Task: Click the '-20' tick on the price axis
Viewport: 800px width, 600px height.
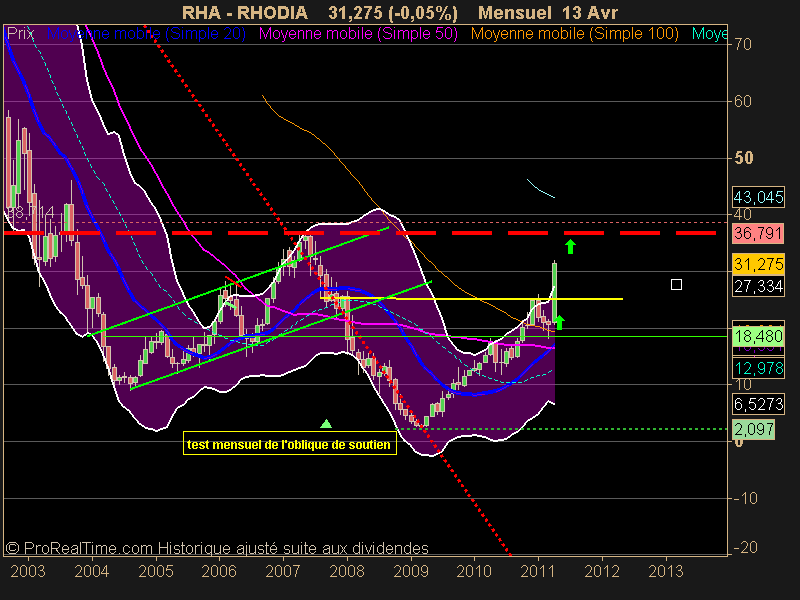Action: [x=745, y=547]
